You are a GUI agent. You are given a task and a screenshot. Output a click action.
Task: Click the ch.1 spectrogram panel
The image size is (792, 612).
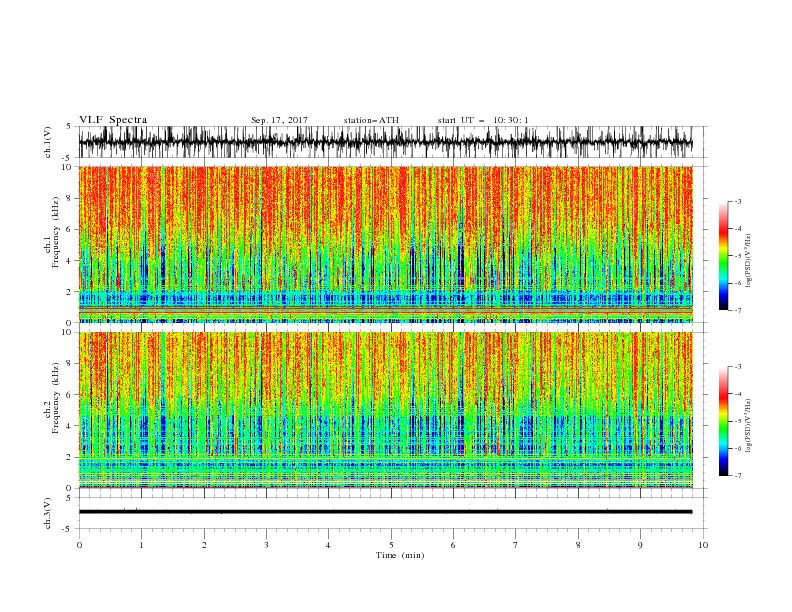385,244
